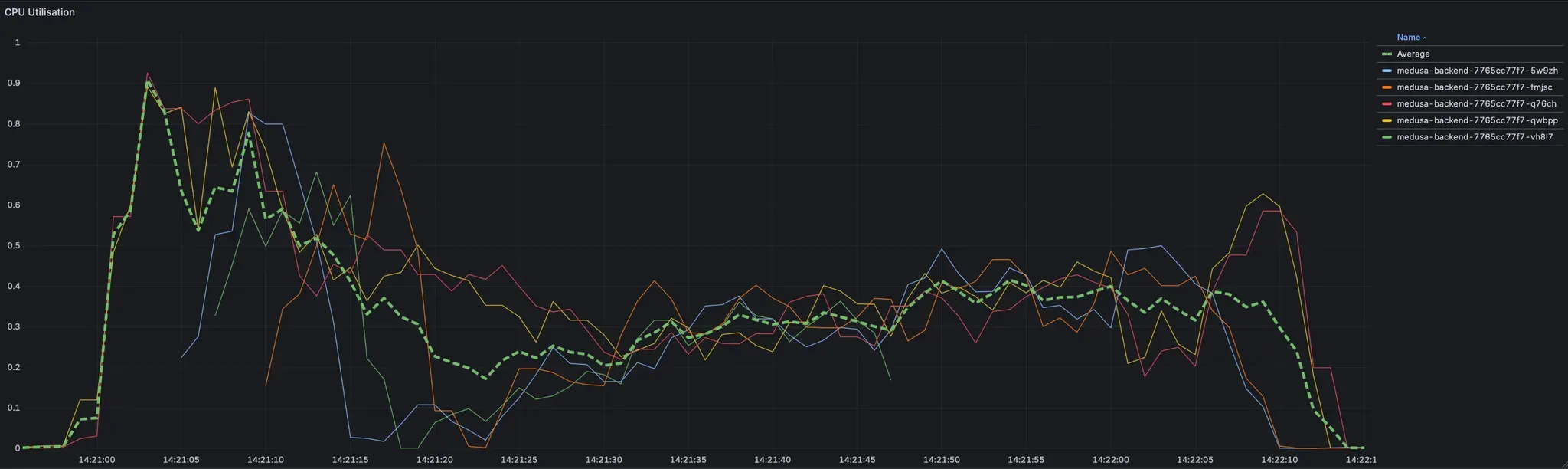Image resolution: width=1568 pixels, height=469 pixels.
Task: Open the CPU Utilisation panel title menu
Action: point(40,12)
